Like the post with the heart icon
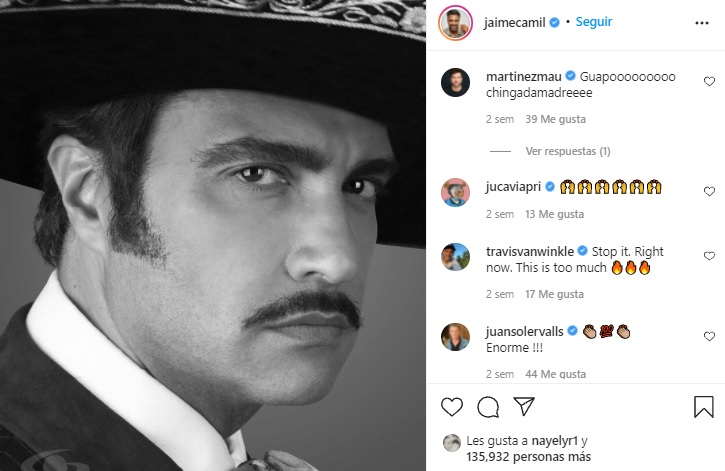The height and width of the screenshot is (471, 725). [x=452, y=407]
